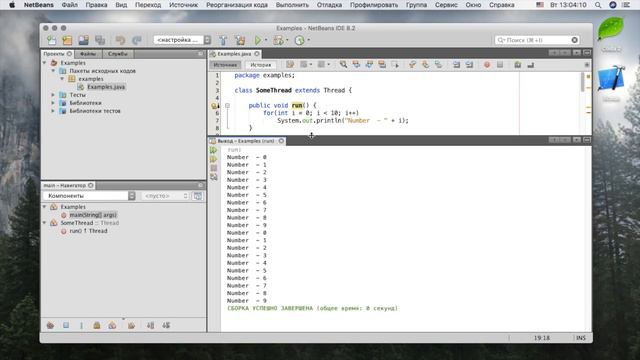Image resolution: width=640 pixels, height=360 pixels.
Task: Click the Stop icon in Output panel sidebar
Action: tap(213, 168)
